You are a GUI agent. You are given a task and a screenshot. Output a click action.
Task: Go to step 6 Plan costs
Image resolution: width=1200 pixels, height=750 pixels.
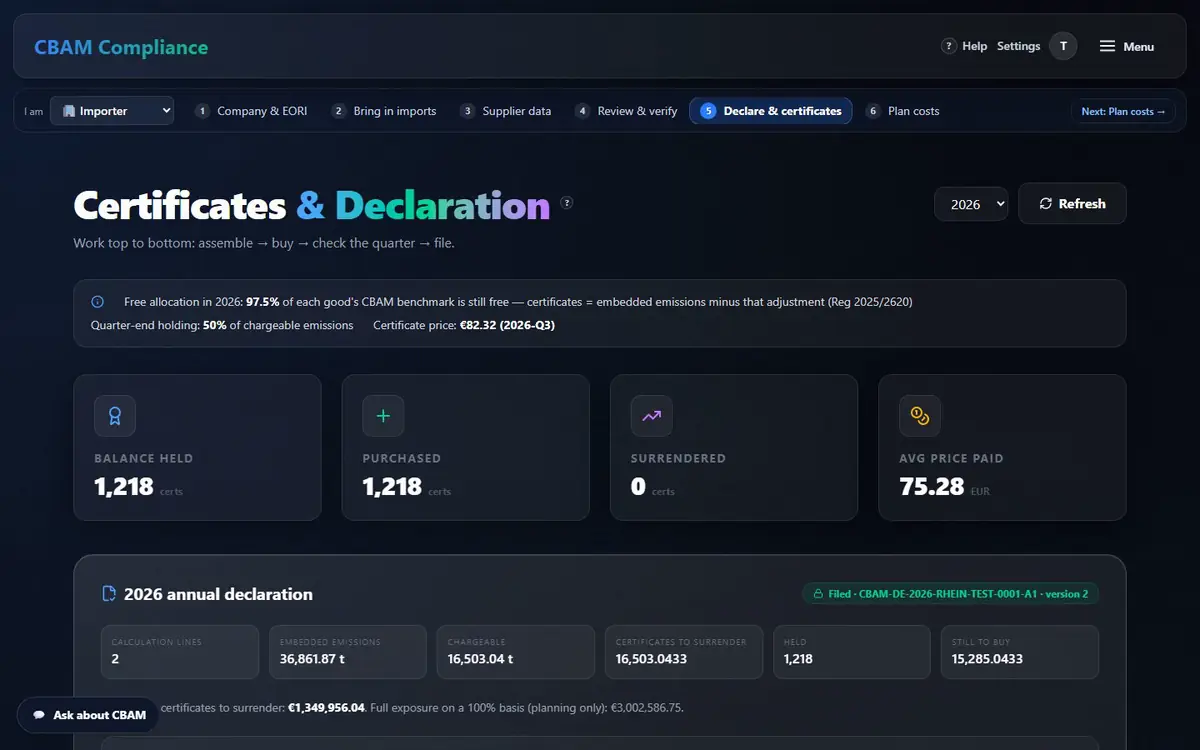tap(903, 111)
